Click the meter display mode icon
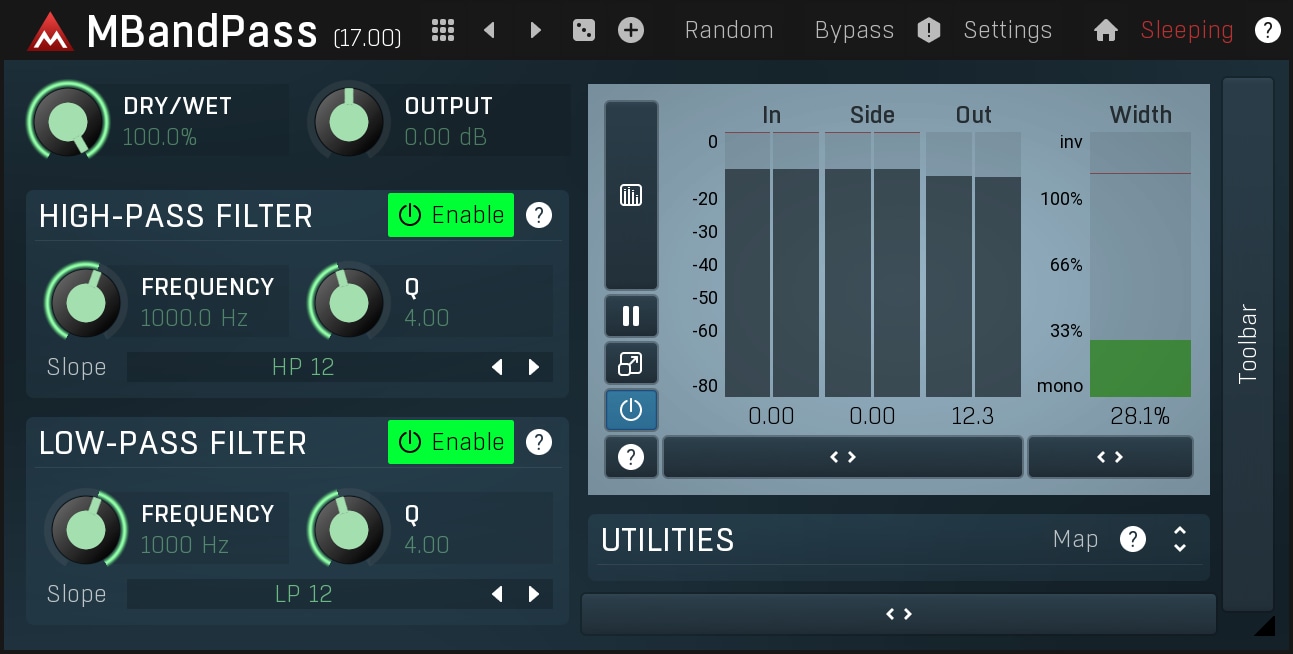1293x654 pixels. pos(631,195)
